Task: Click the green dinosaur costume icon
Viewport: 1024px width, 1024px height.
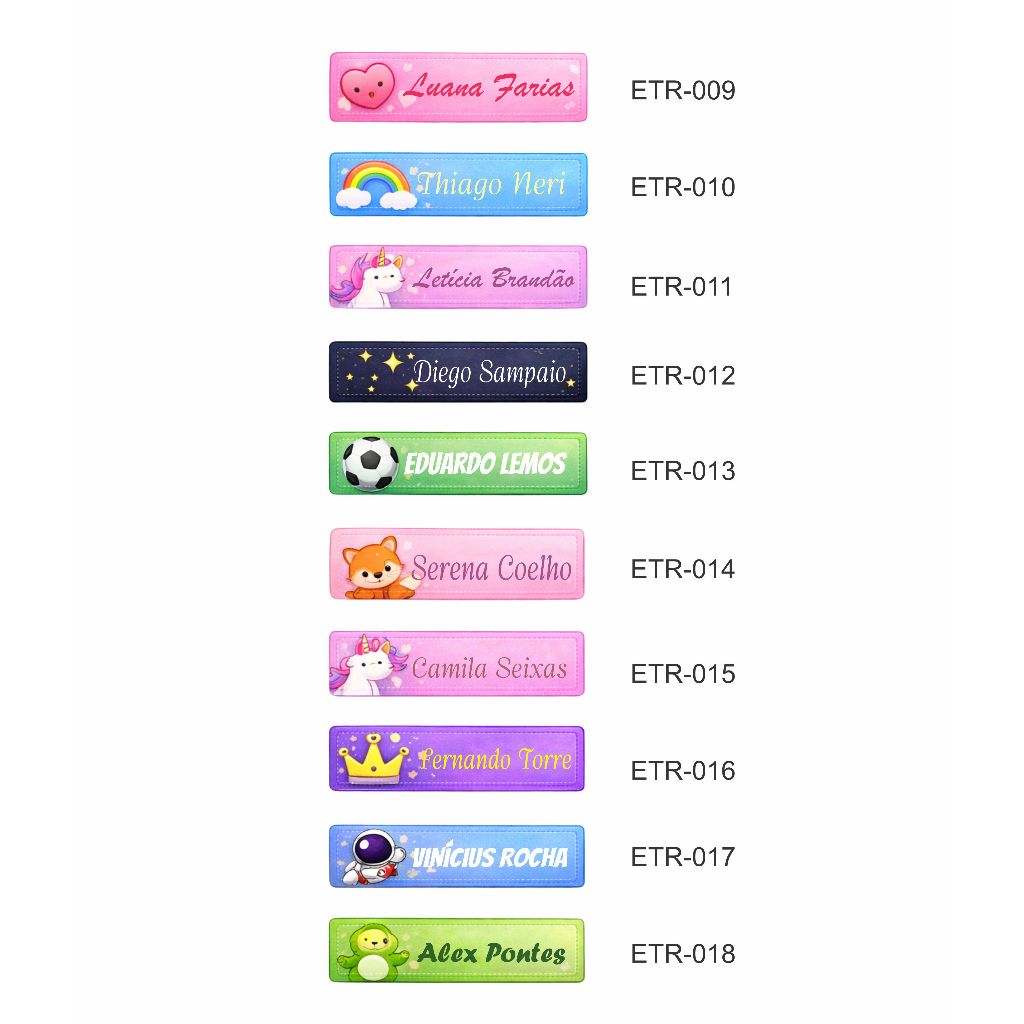Action: tap(371, 952)
